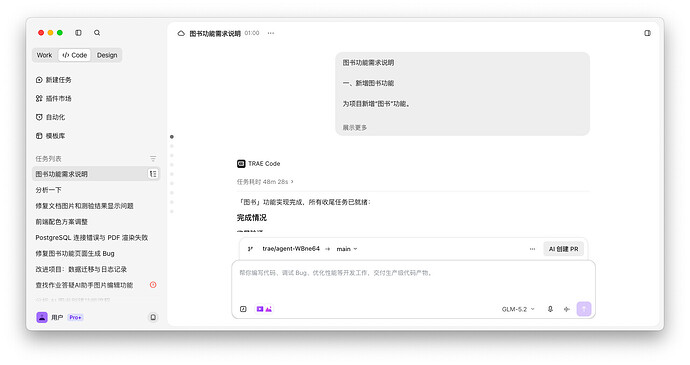Open notifications bell icon in sidebar footer
This screenshot has height=365, width=690.
click(x=153, y=317)
